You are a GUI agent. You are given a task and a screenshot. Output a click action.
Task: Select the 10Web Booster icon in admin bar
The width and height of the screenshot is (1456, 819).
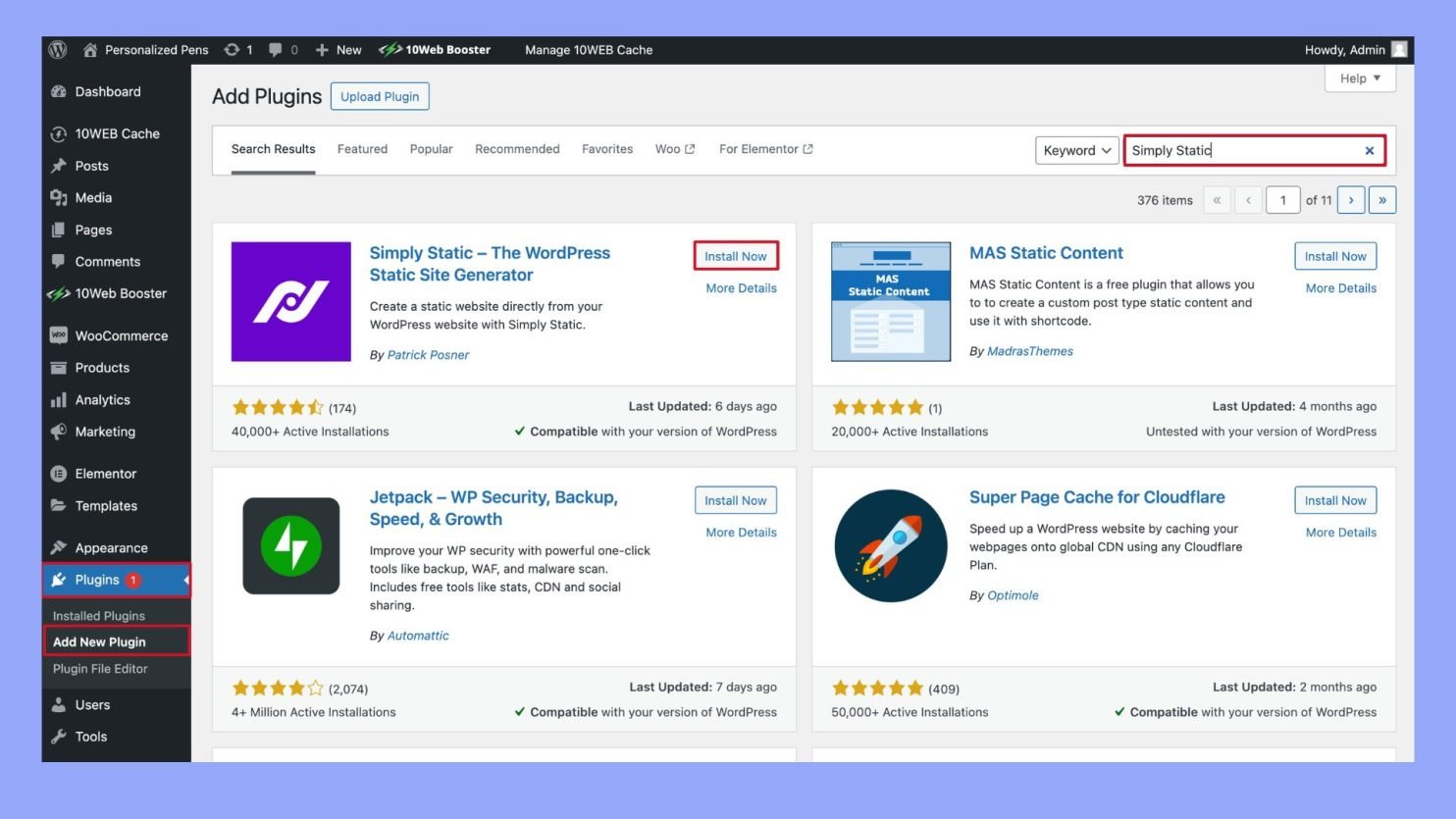(x=391, y=49)
